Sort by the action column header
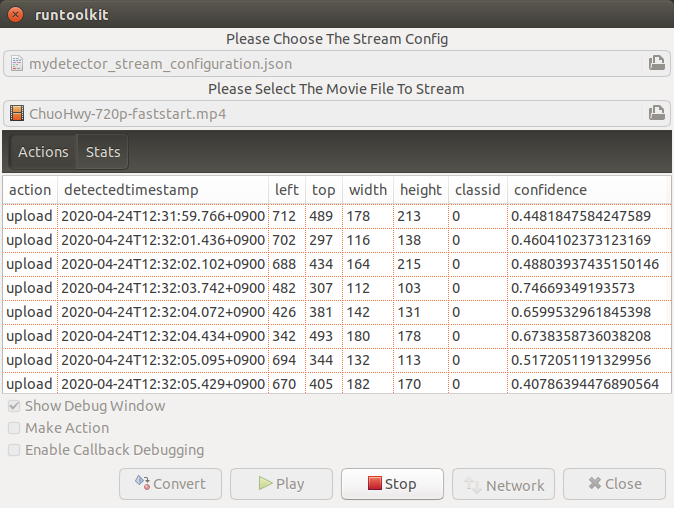Screen dimensions: 674x508 tap(30, 190)
